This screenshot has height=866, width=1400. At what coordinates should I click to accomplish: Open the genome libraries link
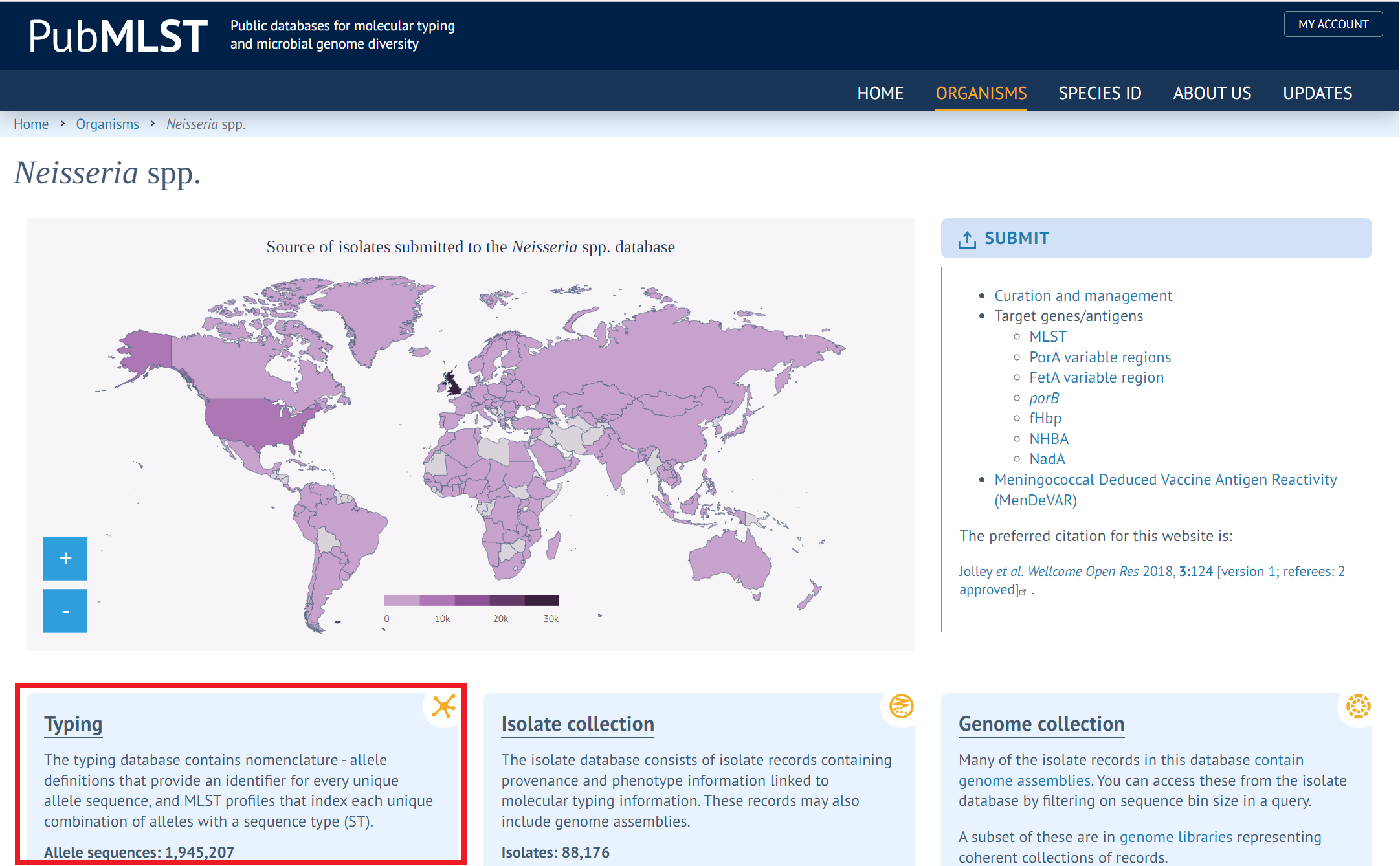click(1175, 837)
